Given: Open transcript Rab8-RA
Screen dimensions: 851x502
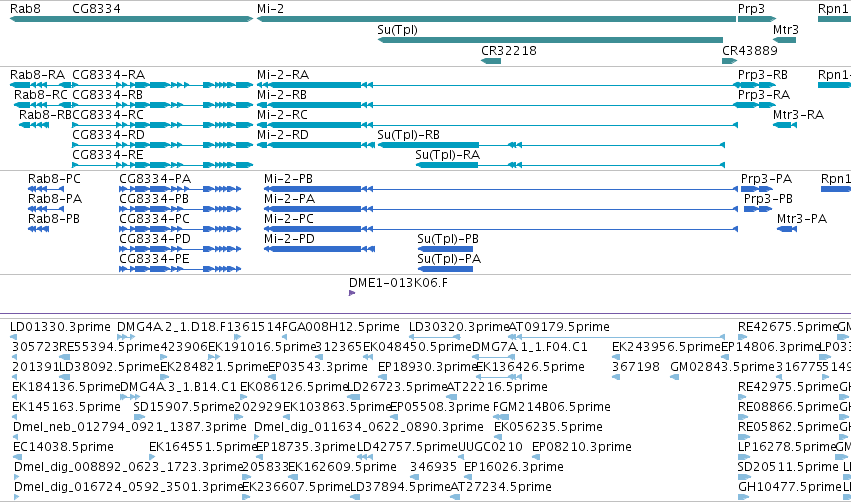Looking at the screenshot, I should click(x=41, y=85).
